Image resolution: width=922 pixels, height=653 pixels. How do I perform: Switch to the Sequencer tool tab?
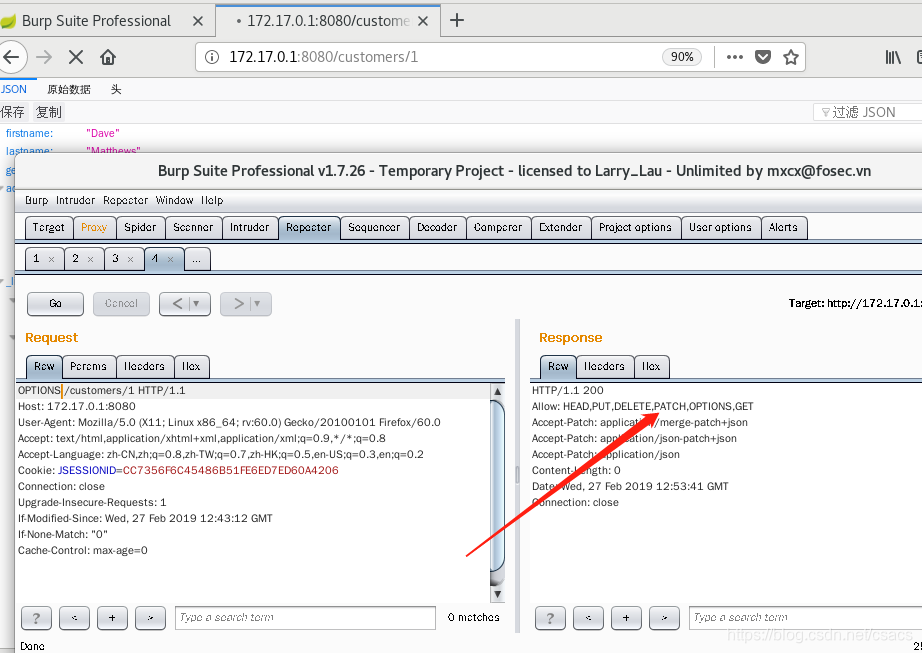pyautogui.click(x=374, y=227)
